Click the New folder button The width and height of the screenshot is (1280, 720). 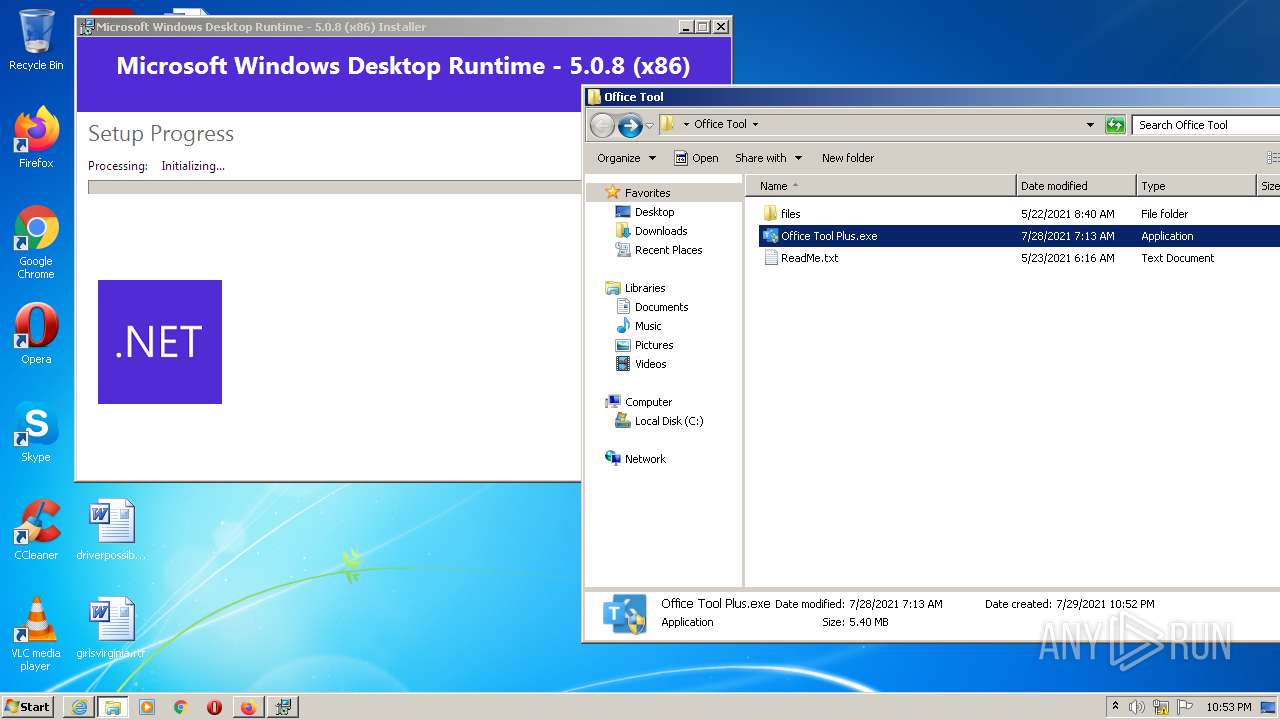pos(848,158)
